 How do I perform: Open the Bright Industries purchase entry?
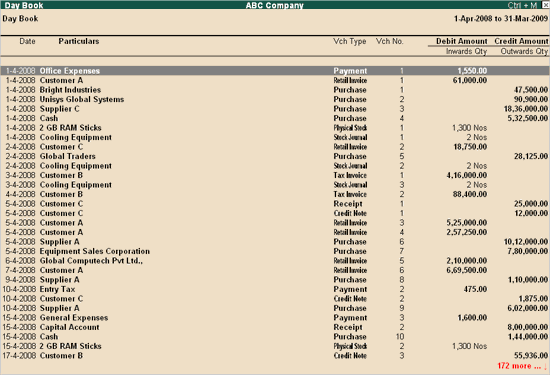tap(275, 90)
